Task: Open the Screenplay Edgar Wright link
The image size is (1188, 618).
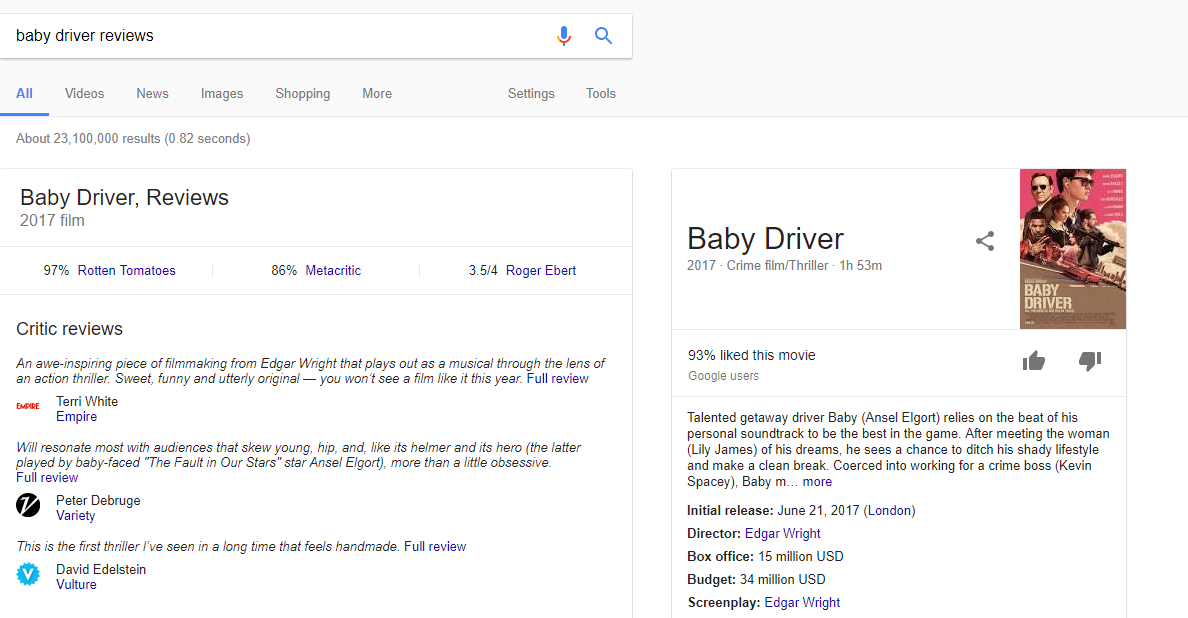Action: (x=802, y=603)
